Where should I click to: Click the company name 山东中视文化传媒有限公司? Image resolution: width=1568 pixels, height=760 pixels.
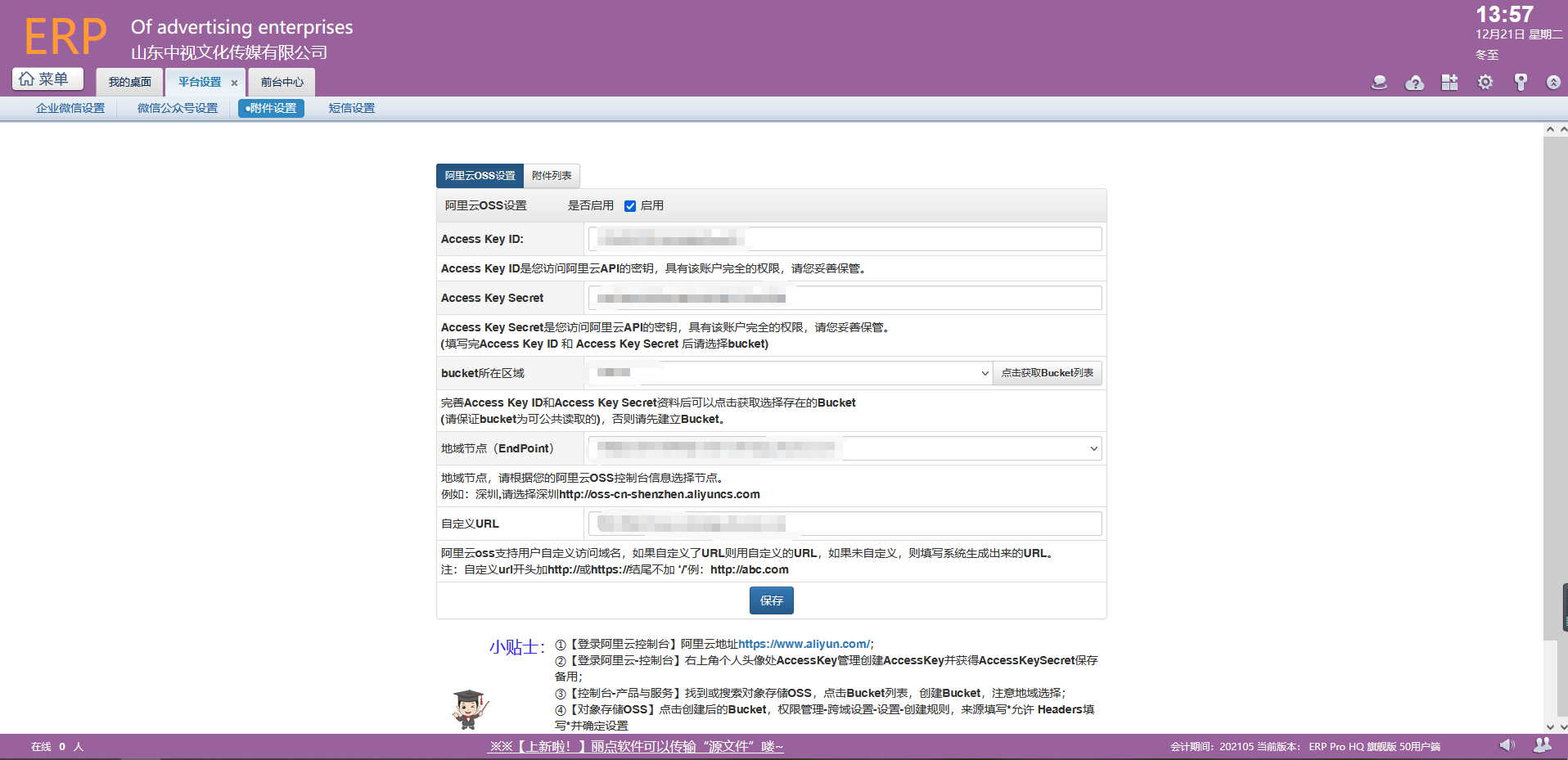(x=229, y=52)
